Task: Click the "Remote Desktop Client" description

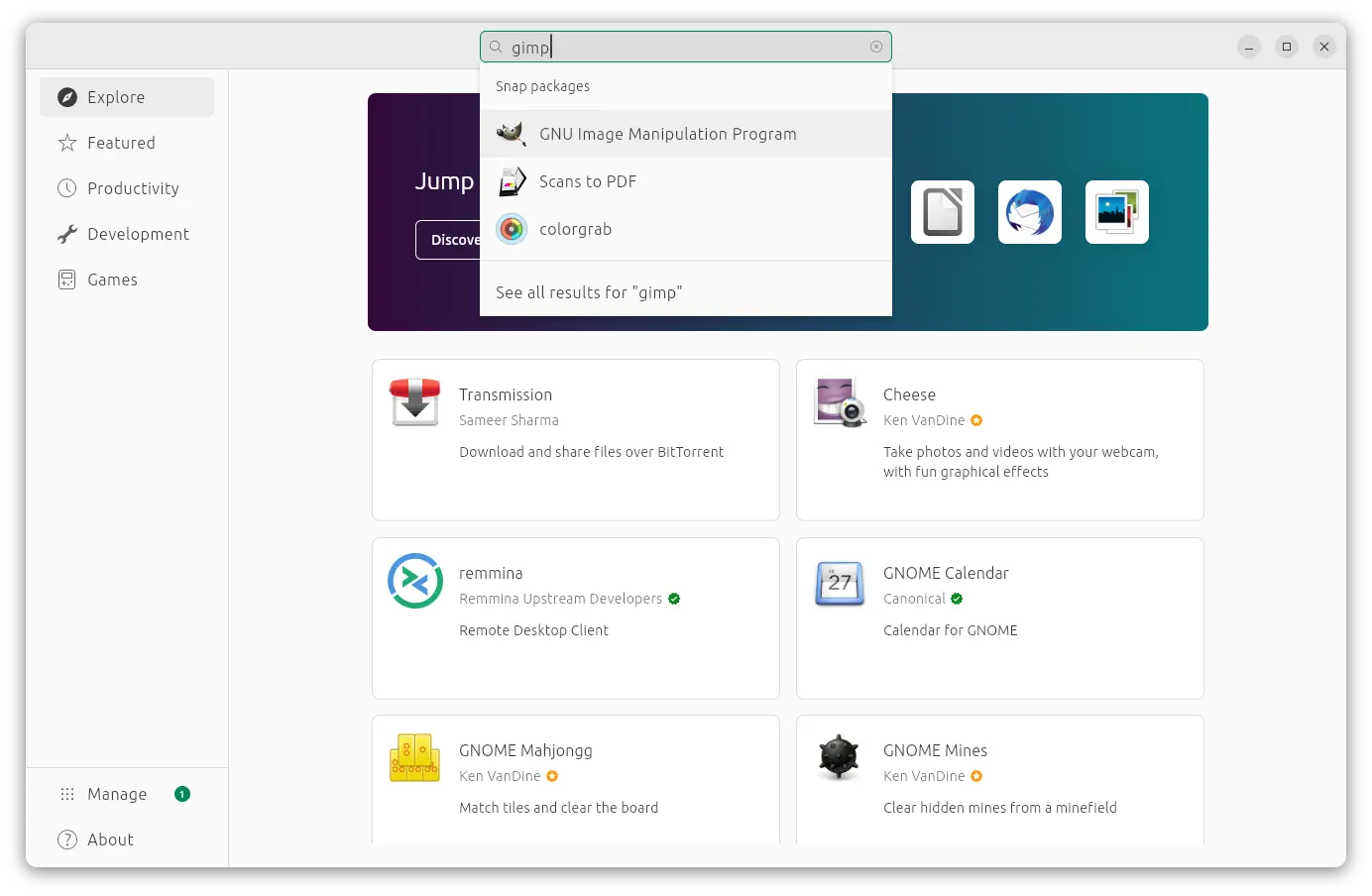Action: (x=533, y=630)
